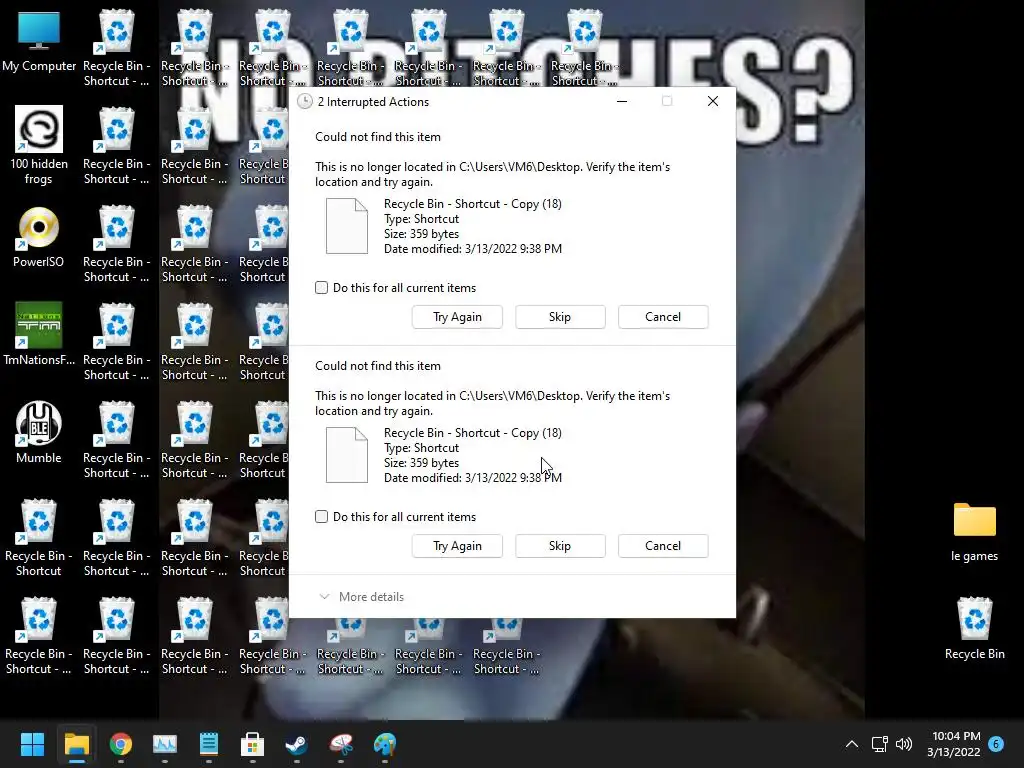This screenshot has height=768, width=1024.
Task: Open the My Computer desktop icon
Action: (39, 40)
